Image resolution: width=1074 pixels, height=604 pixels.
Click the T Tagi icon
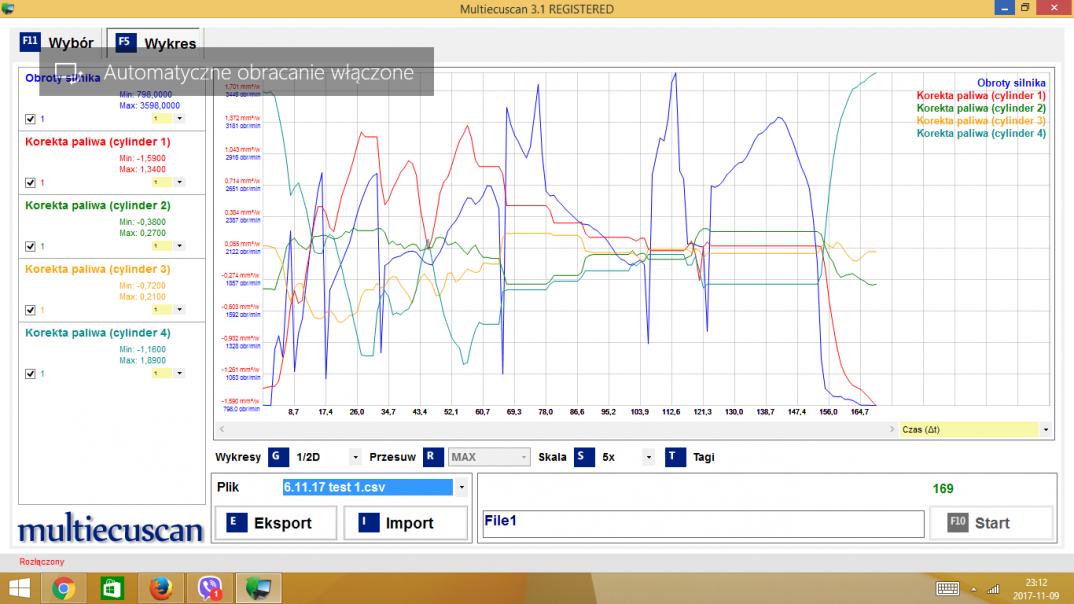tap(675, 457)
